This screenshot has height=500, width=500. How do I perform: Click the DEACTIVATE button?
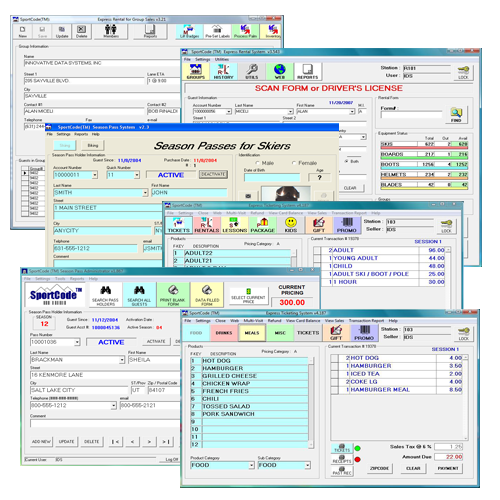213,174
